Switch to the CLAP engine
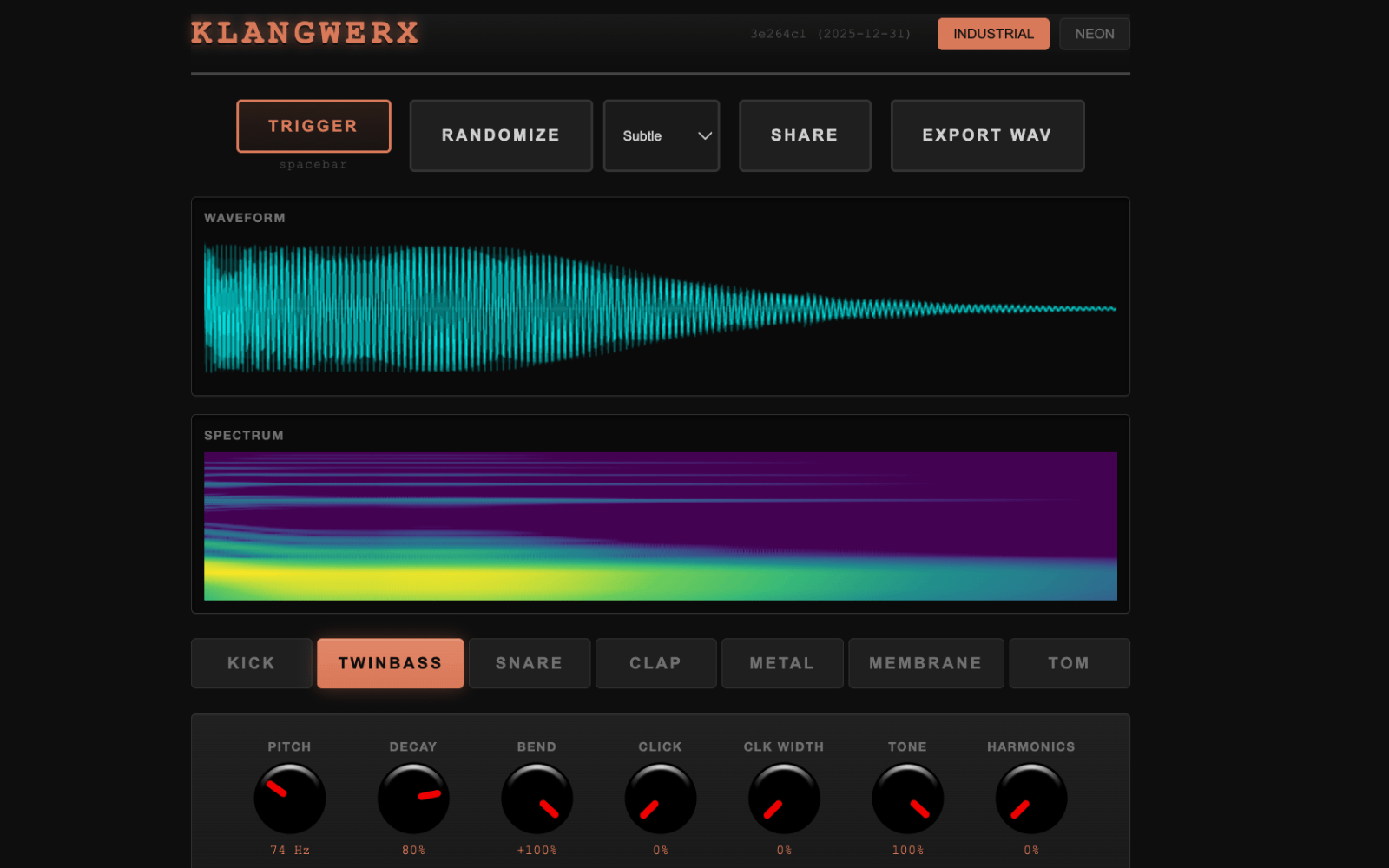This screenshot has height=868, width=1389. coord(655,663)
